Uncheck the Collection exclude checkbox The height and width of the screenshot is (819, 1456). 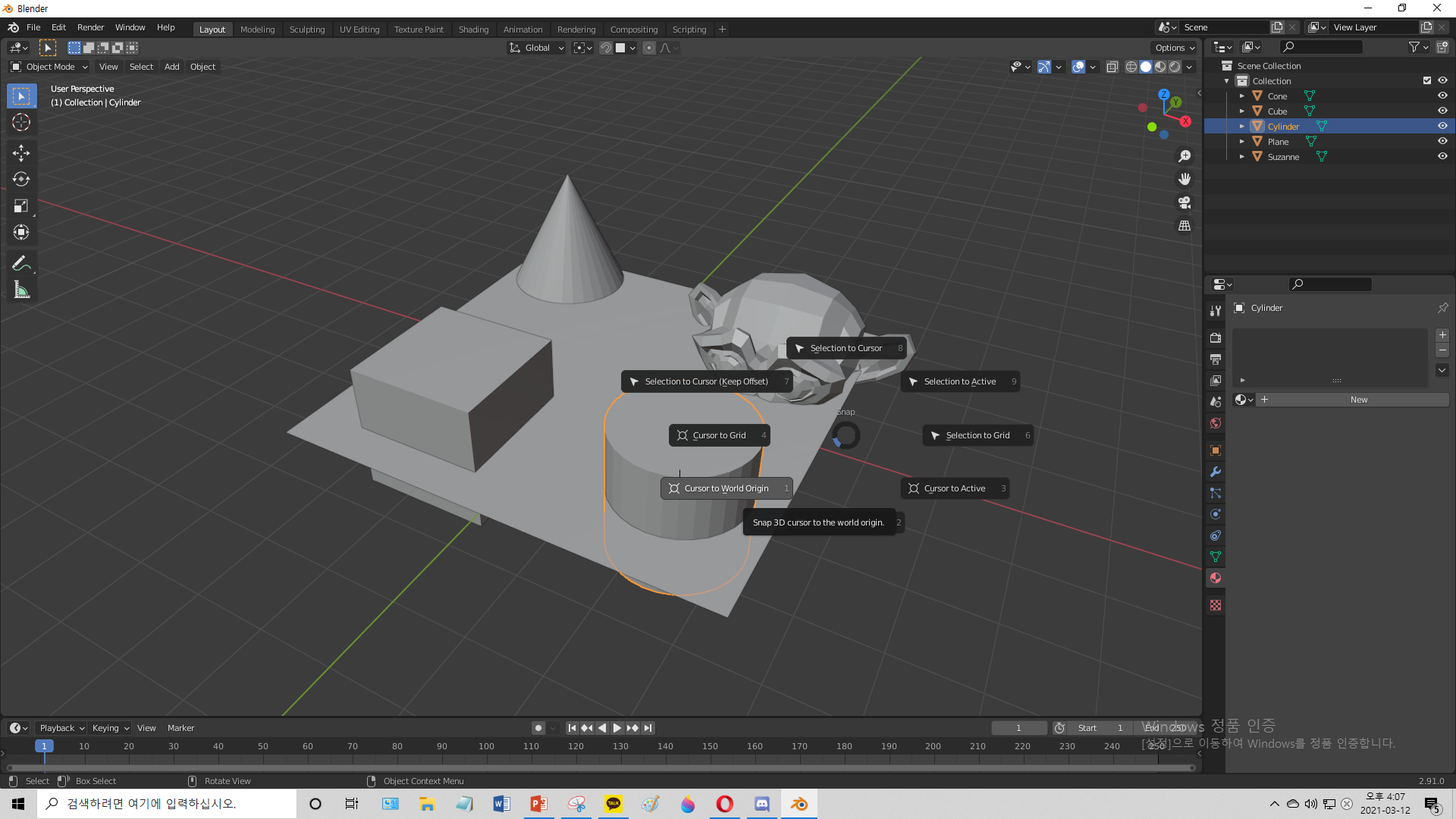[1427, 81]
